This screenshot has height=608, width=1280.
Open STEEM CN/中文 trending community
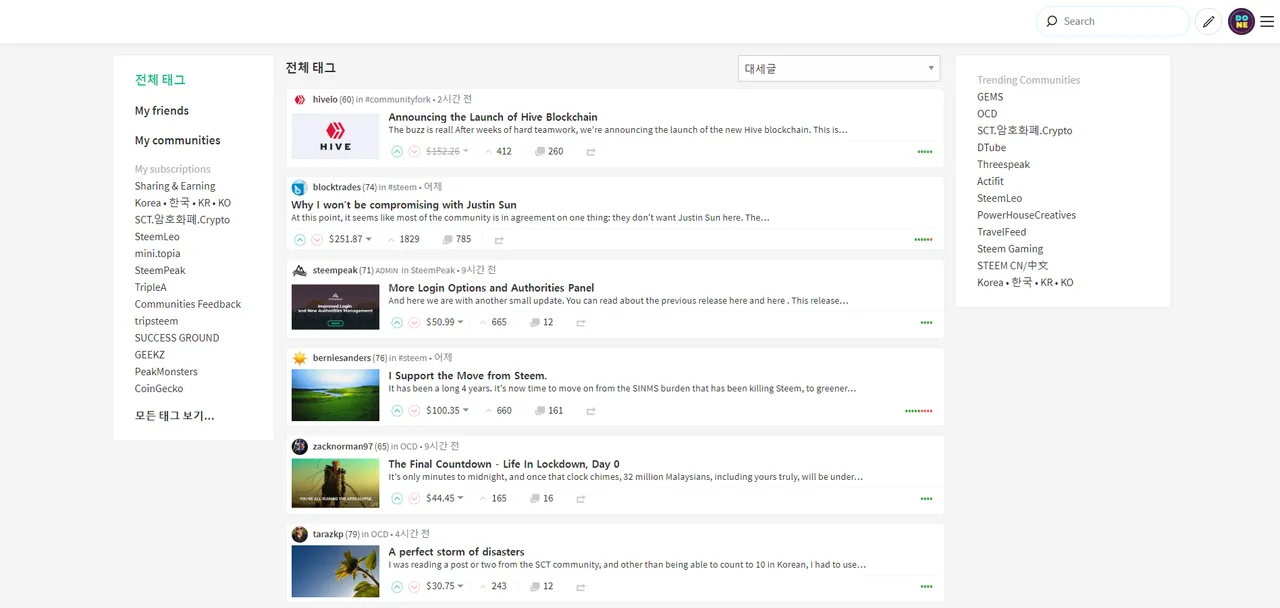click(x=1013, y=266)
